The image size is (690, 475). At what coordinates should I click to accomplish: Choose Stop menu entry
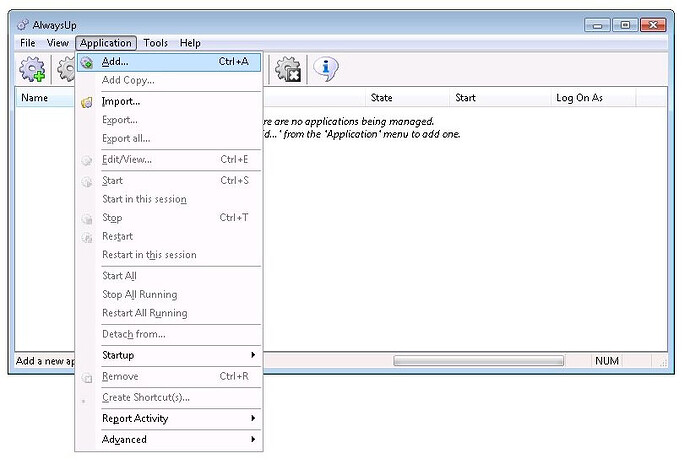pos(169,217)
